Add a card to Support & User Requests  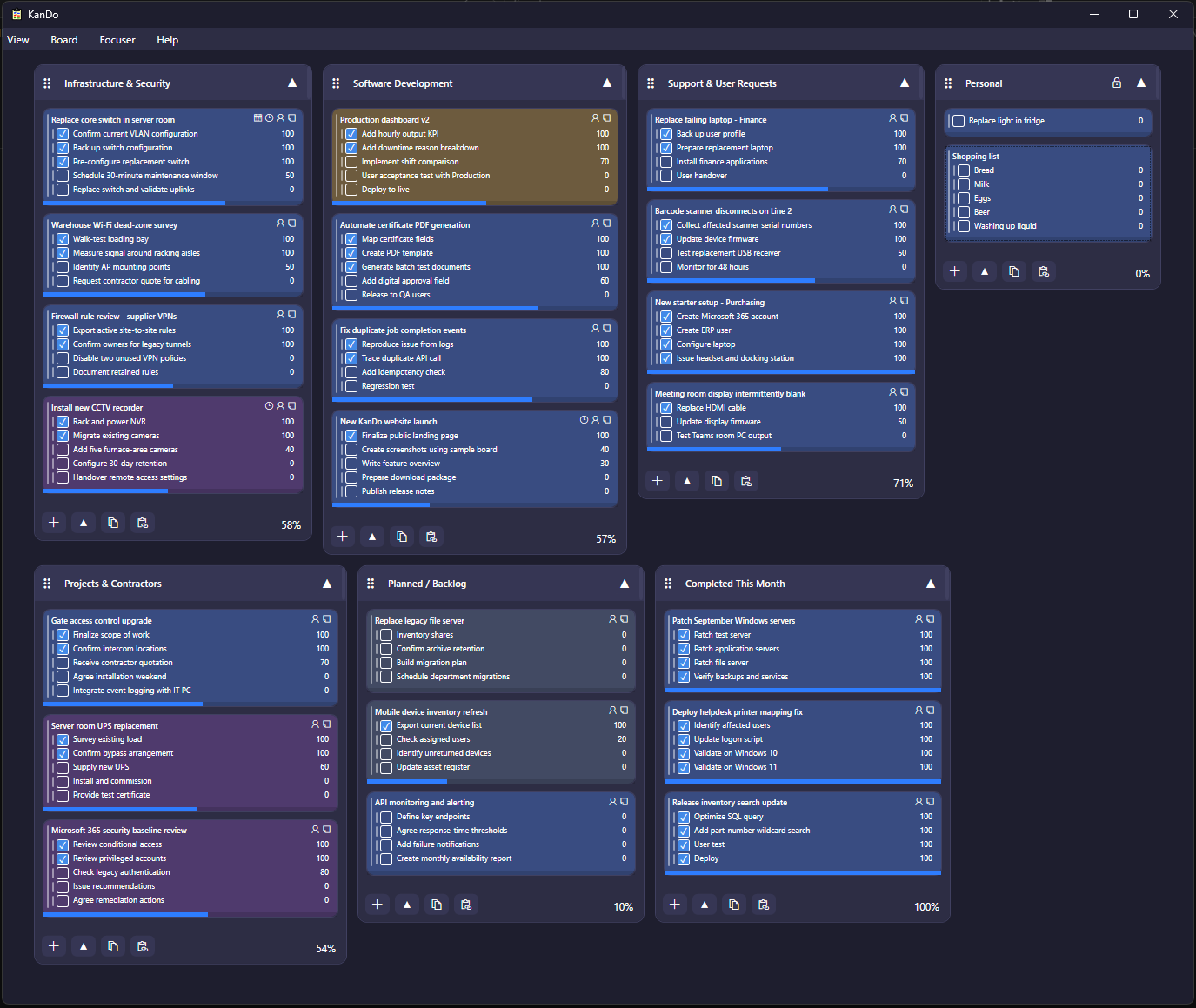tap(658, 481)
